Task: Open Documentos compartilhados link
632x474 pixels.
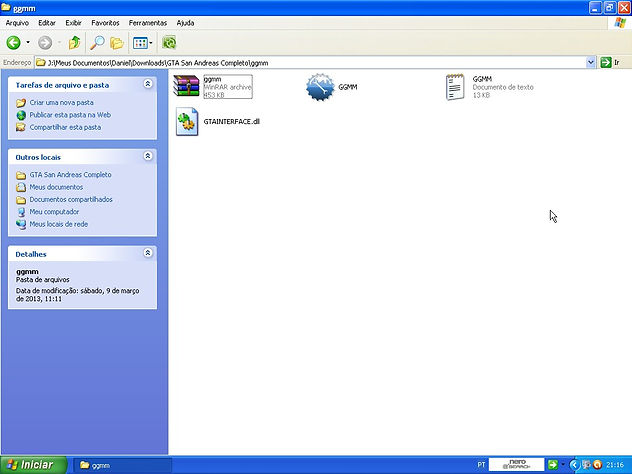Action: [x=71, y=199]
